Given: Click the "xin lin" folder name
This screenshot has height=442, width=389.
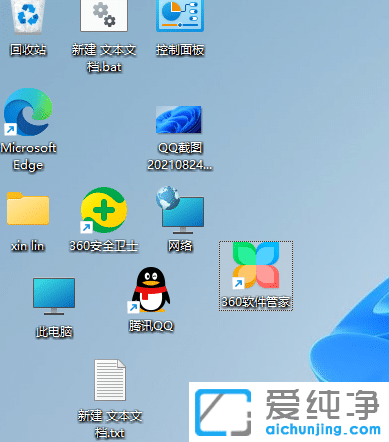Looking at the screenshot, I should coord(28,246).
